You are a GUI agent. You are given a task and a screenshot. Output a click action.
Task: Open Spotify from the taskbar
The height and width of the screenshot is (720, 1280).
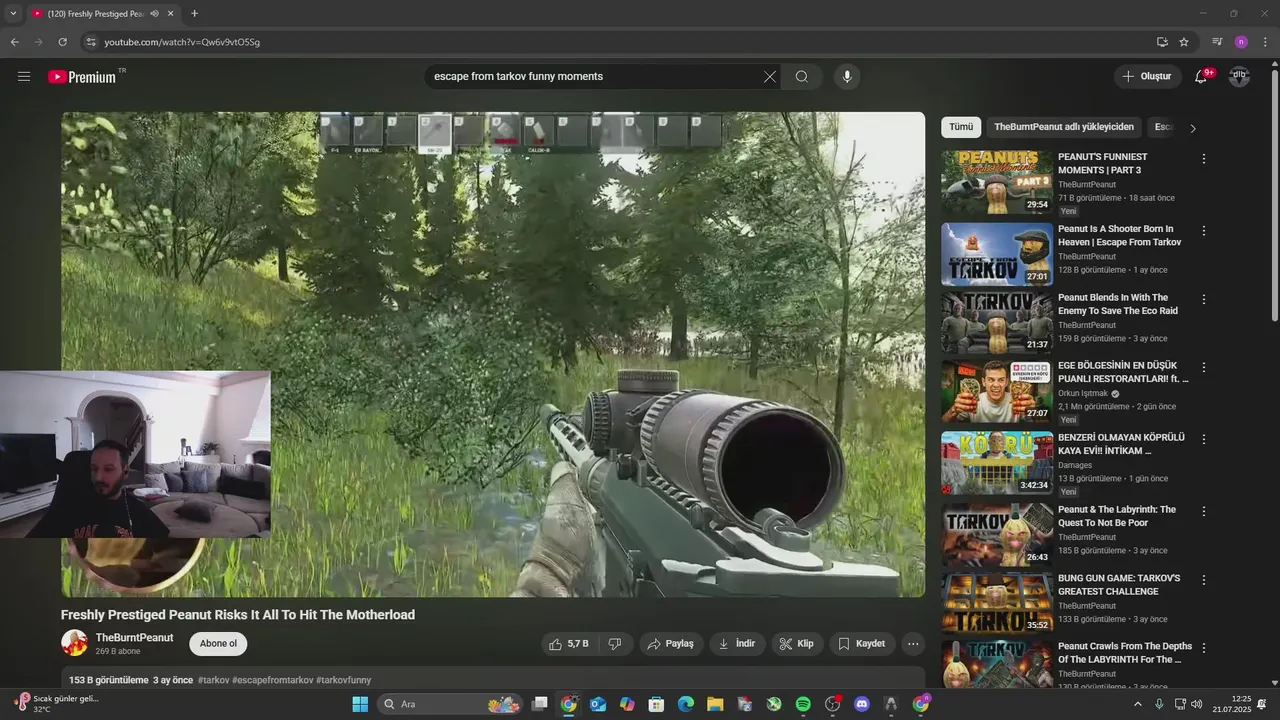[803, 704]
